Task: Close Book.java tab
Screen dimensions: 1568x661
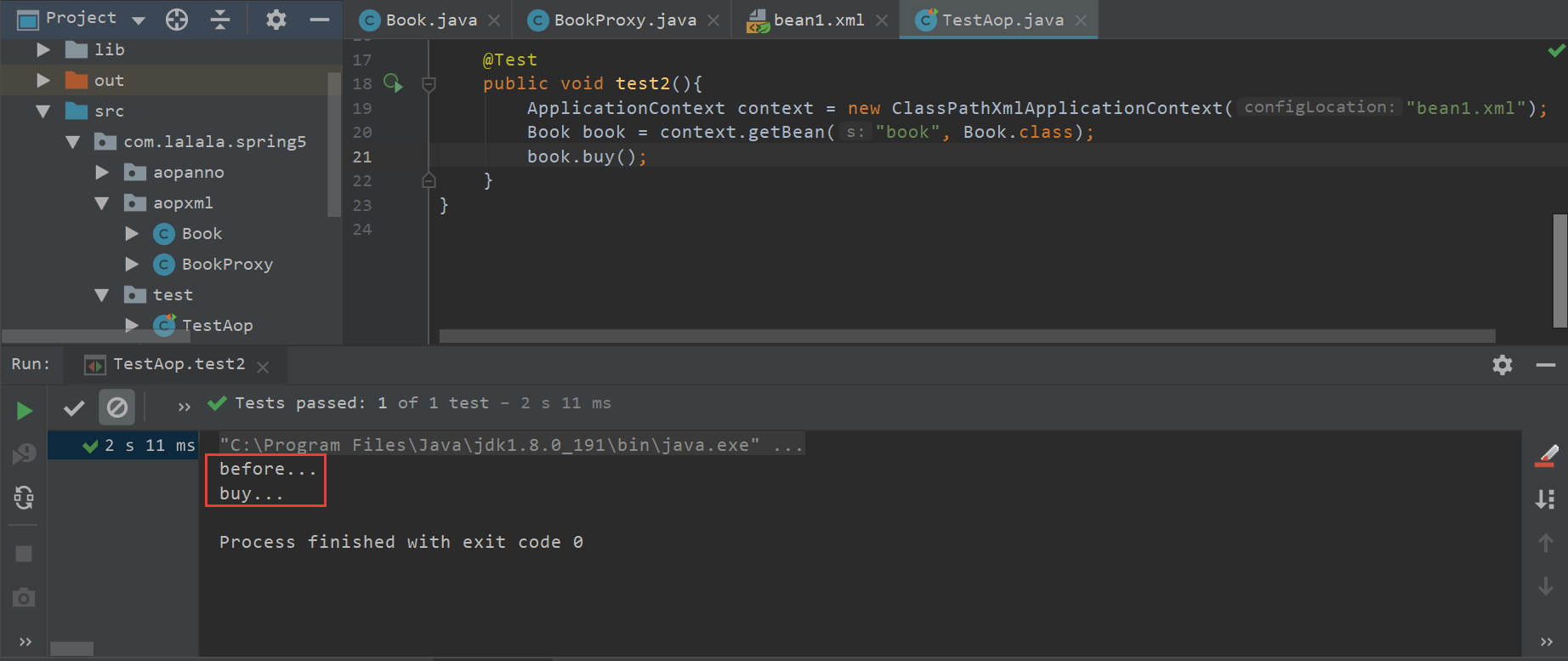Action: pos(494,20)
